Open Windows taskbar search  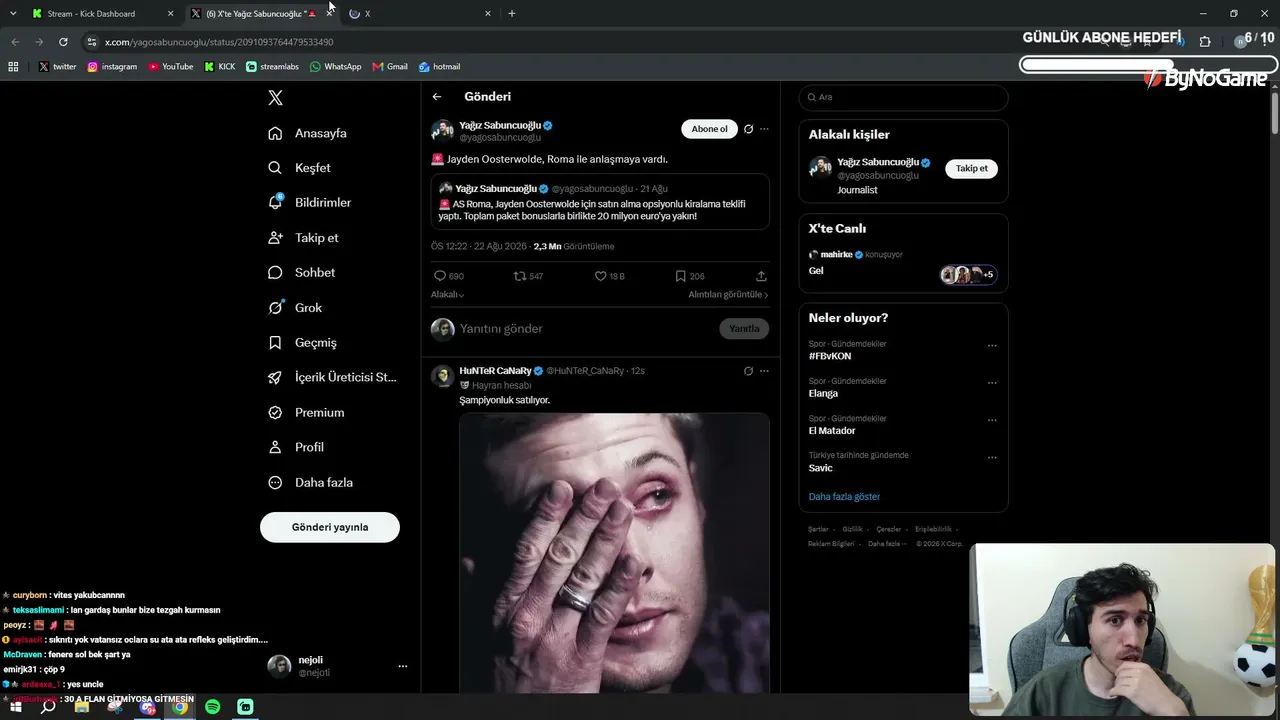48,707
